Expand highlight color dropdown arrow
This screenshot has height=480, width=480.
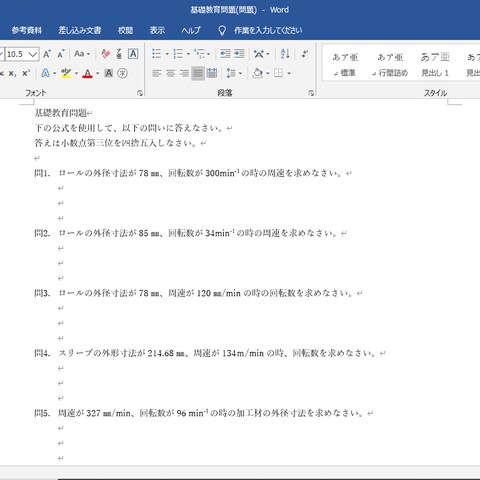[x=76, y=73]
